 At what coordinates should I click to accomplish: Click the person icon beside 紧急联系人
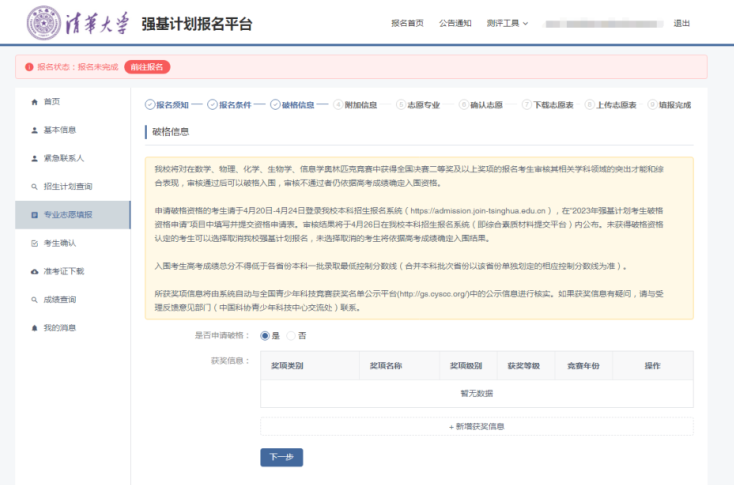pyautogui.click(x=34, y=158)
